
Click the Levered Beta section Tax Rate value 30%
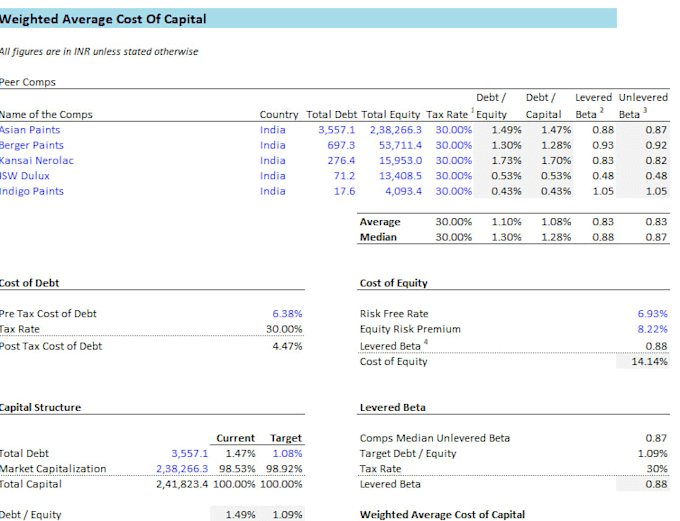(657, 469)
